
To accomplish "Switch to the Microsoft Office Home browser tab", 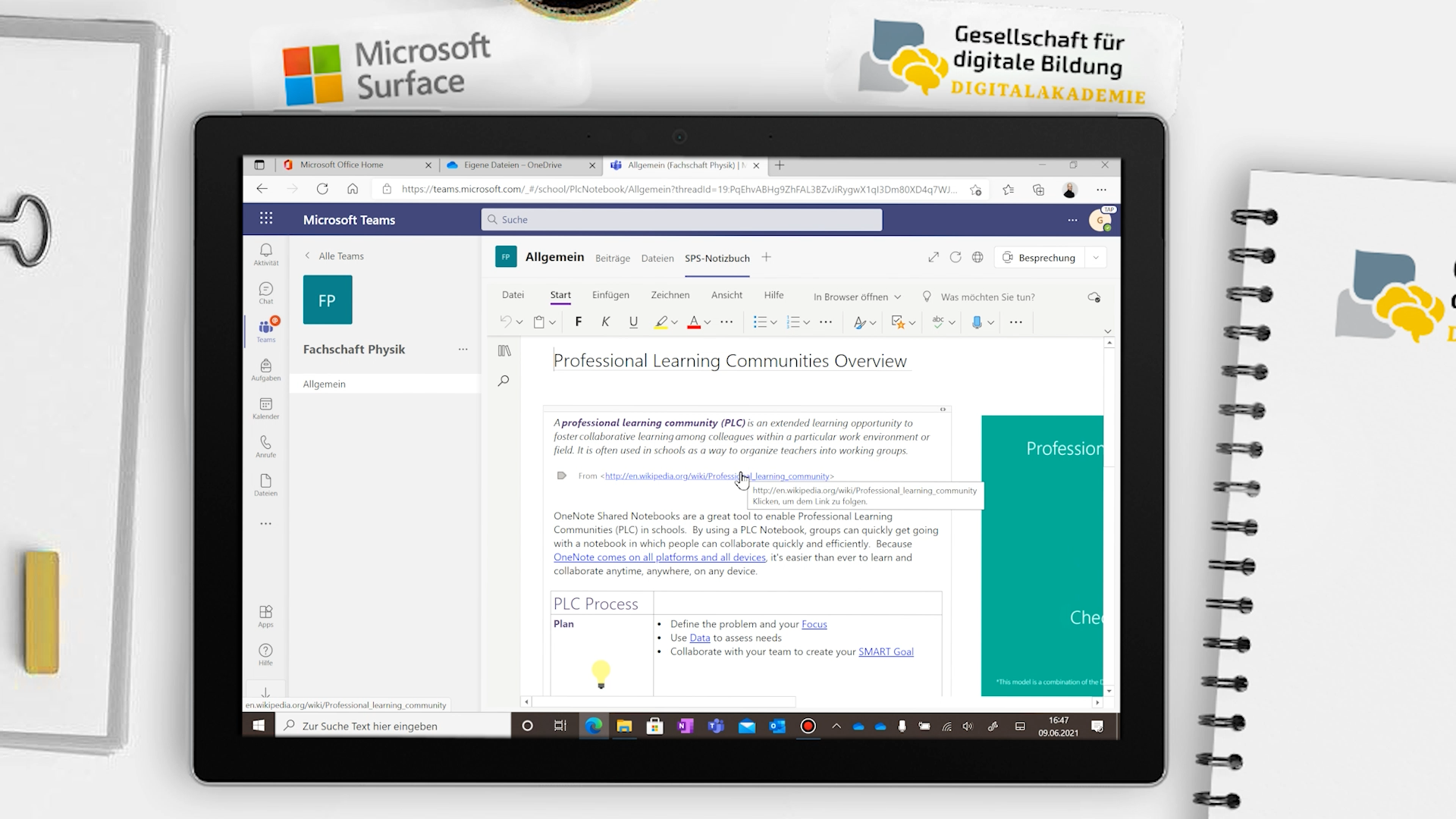I will click(x=356, y=165).
